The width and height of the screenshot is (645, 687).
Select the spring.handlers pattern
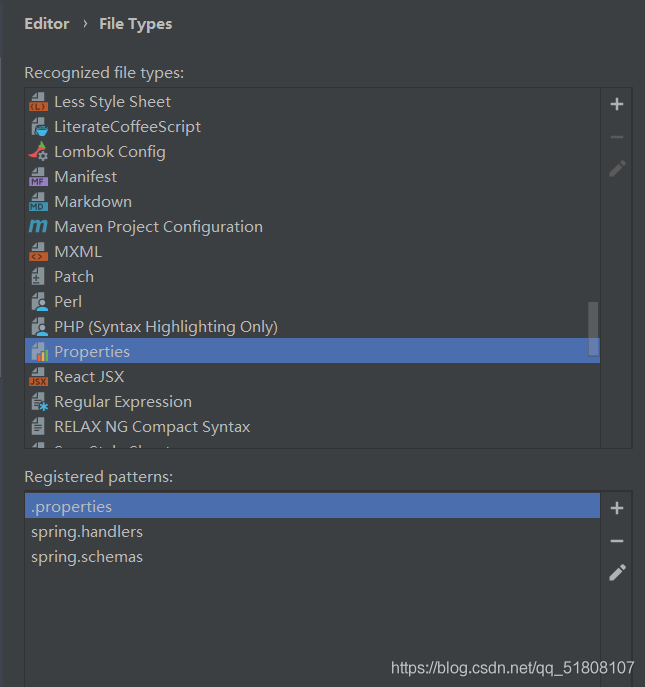[x=87, y=532]
